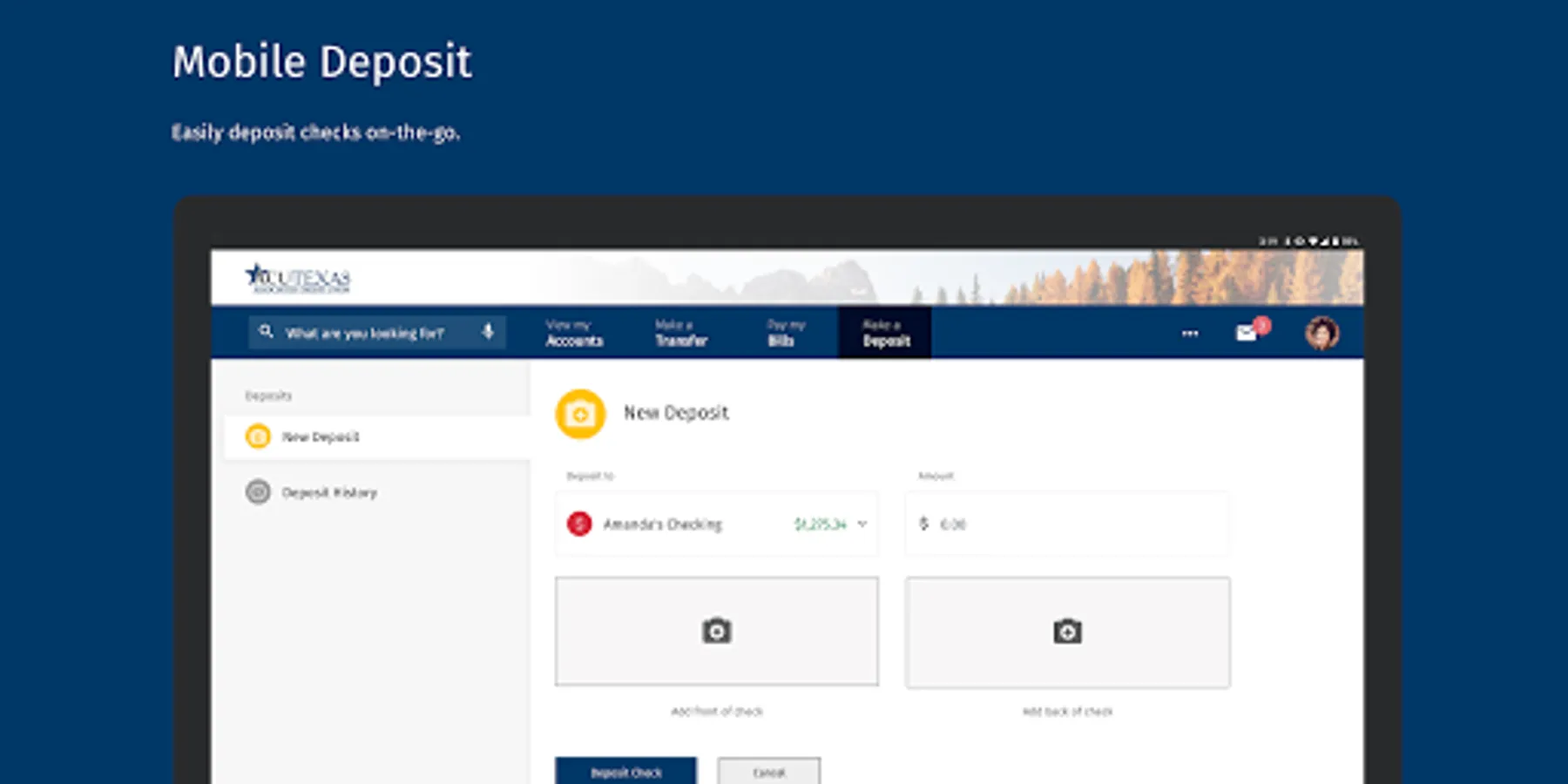The height and width of the screenshot is (784, 1568).
Task: Click the 'Add front of check' caption
Action: pyautogui.click(x=717, y=712)
